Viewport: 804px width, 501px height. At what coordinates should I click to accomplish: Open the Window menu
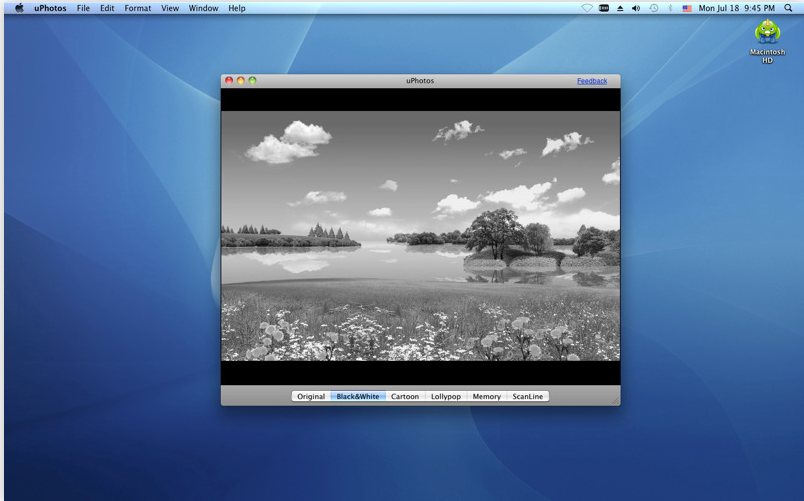pyautogui.click(x=203, y=8)
